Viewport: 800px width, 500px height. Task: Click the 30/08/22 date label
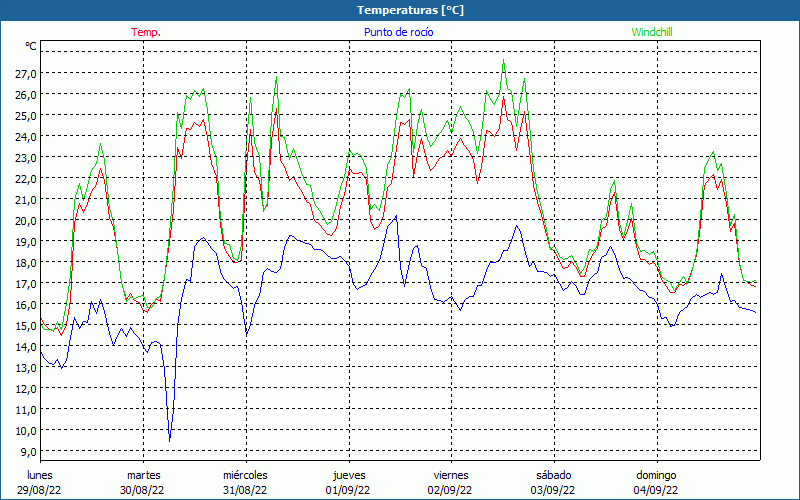click(142, 490)
